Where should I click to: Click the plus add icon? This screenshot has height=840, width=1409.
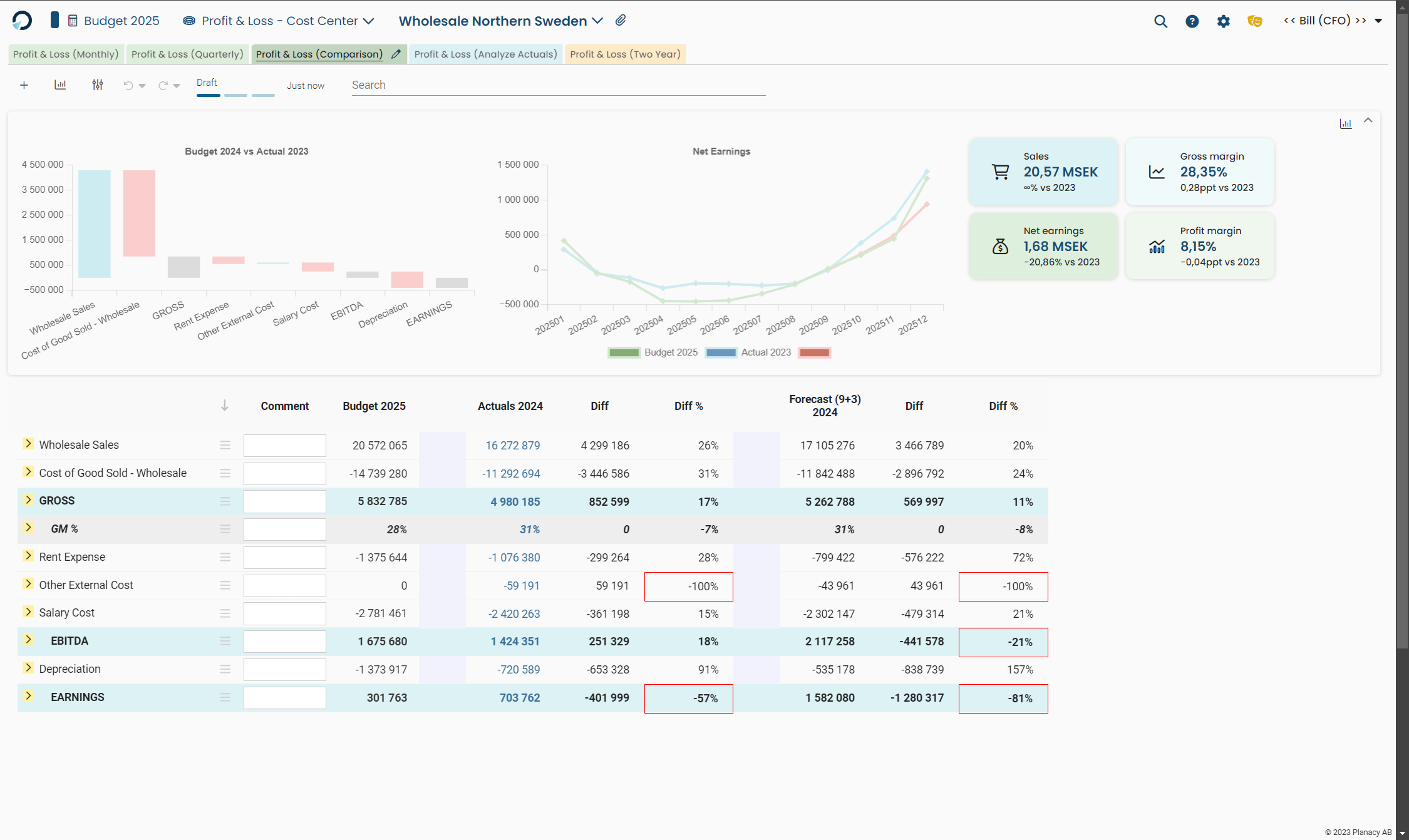(24, 85)
